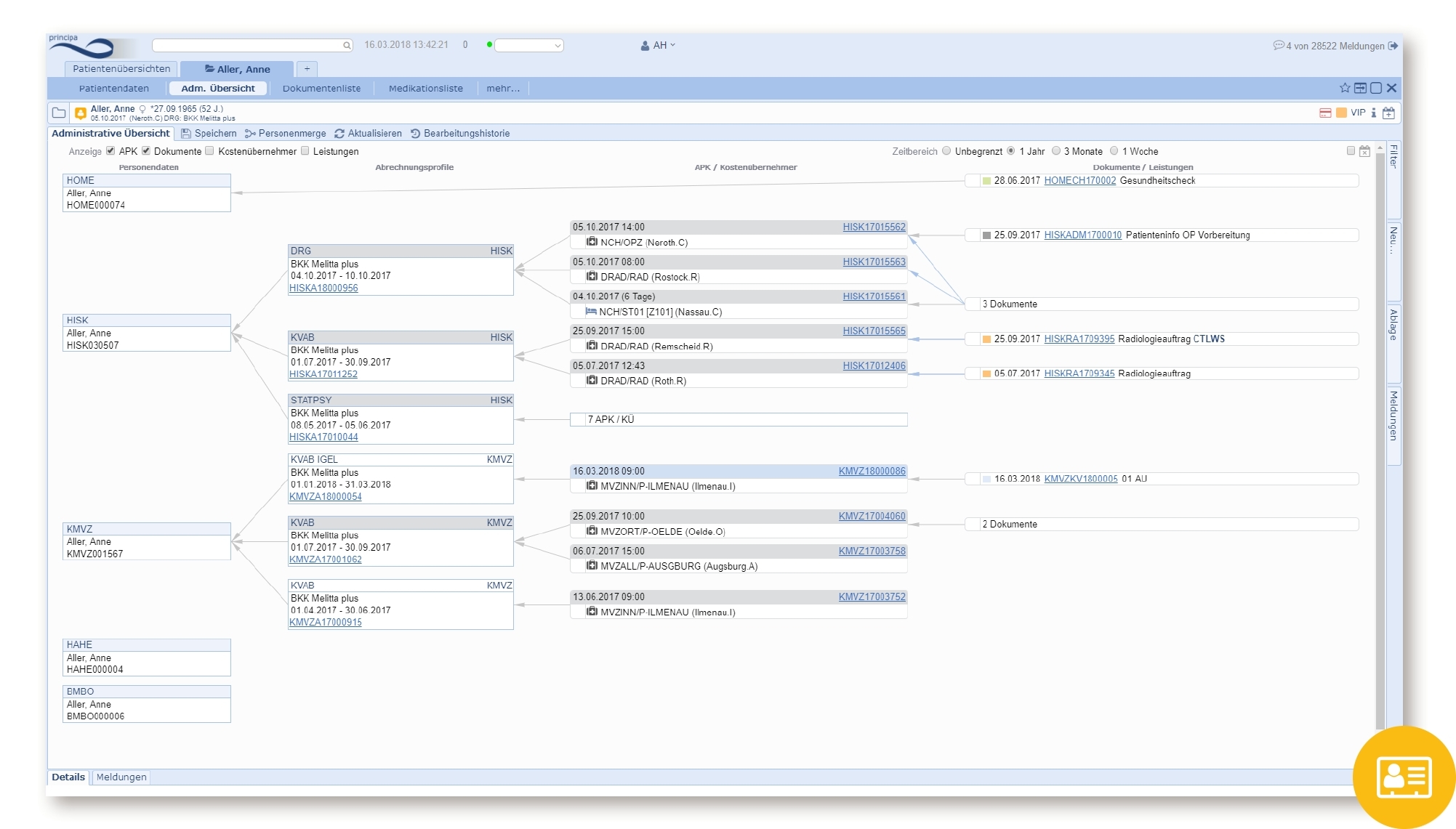This screenshot has width=1456, height=829.
Task: Click the favorite star icon
Action: point(1345,88)
